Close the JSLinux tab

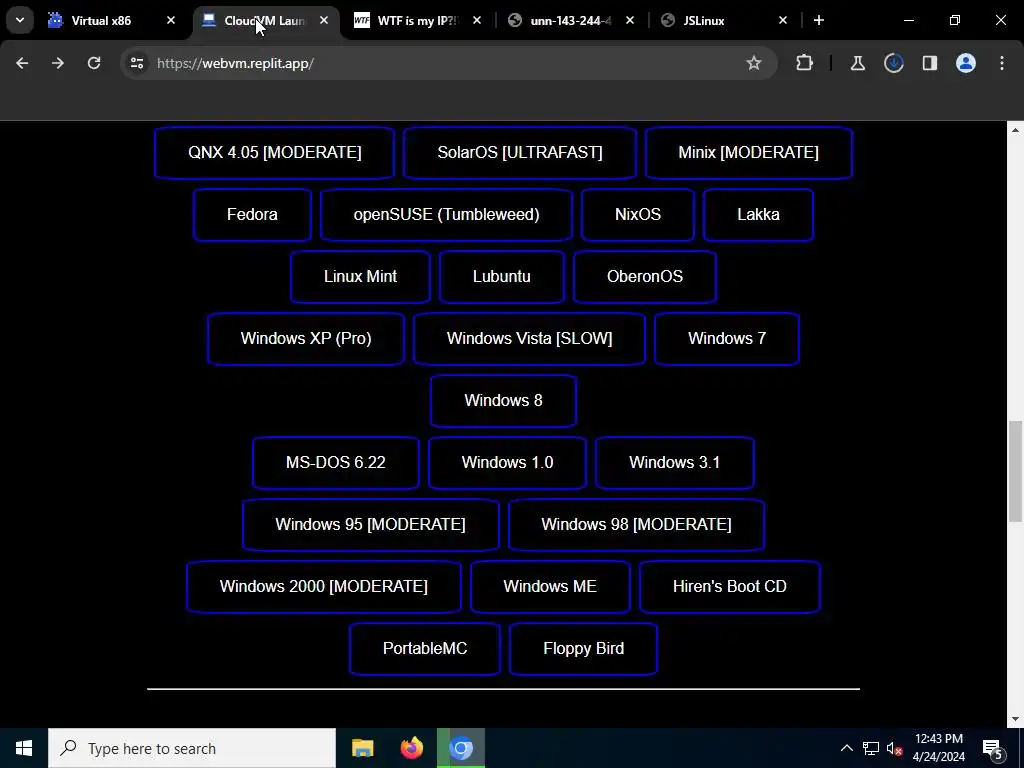(x=783, y=20)
